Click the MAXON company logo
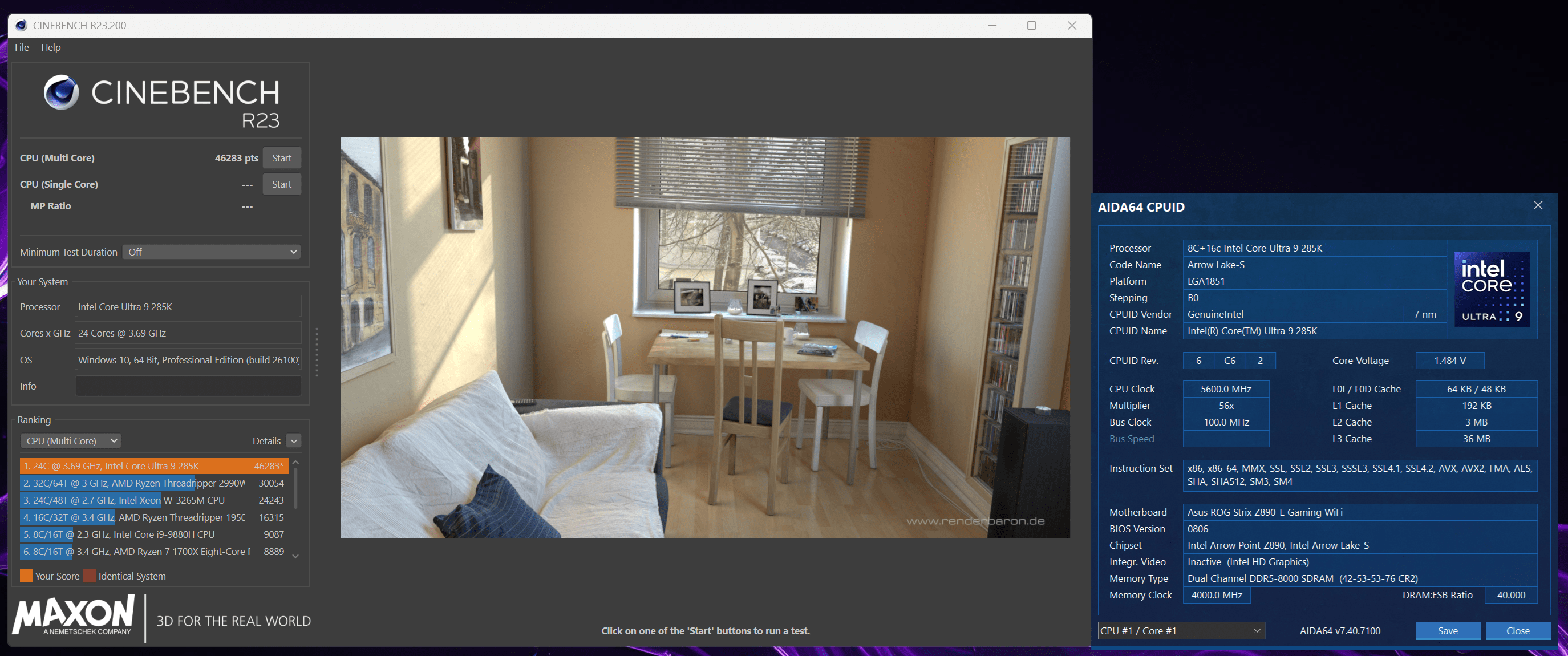The height and width of the screenshot is (656, 1568). (73, 614)
